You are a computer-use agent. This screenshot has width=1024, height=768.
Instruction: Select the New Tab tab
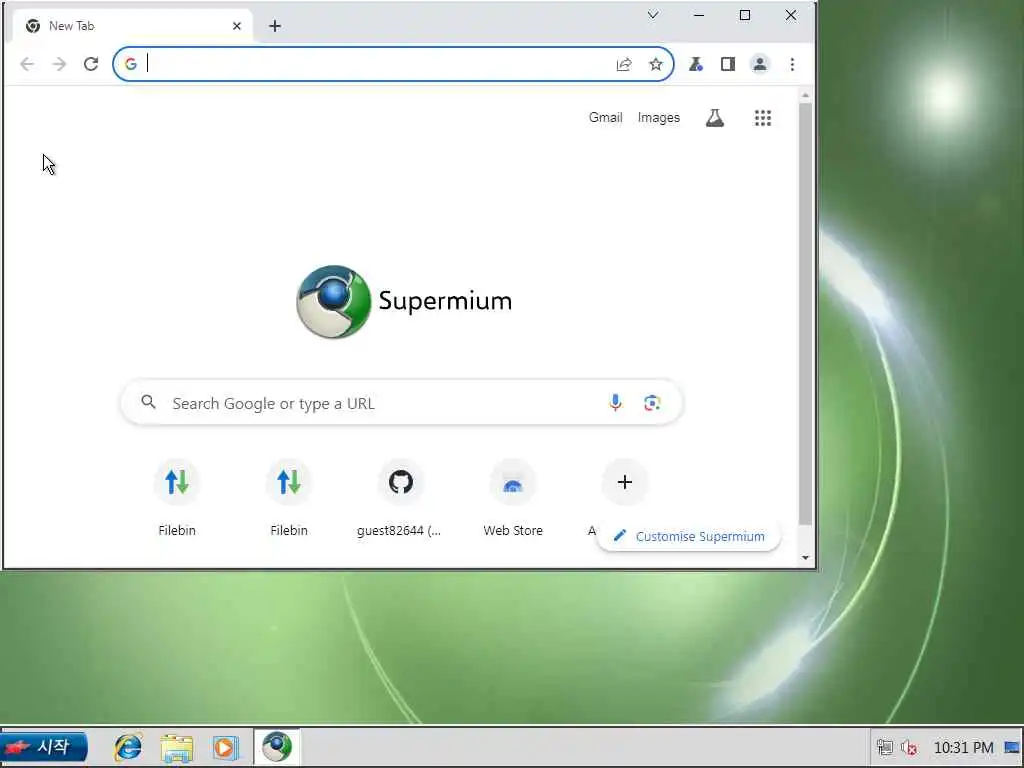[131, 26]
